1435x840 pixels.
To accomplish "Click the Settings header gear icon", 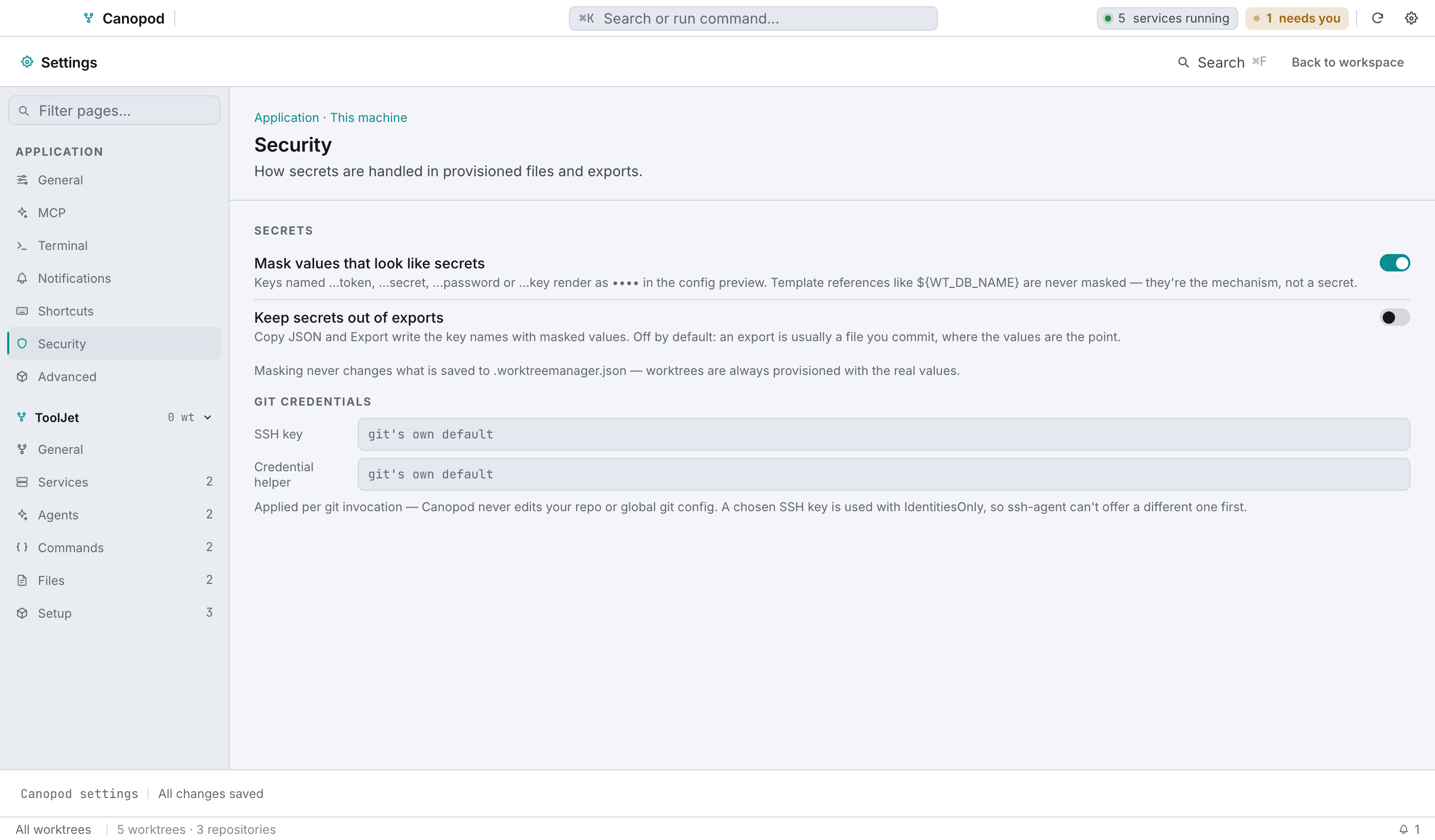I will click(x=27, y=61).
